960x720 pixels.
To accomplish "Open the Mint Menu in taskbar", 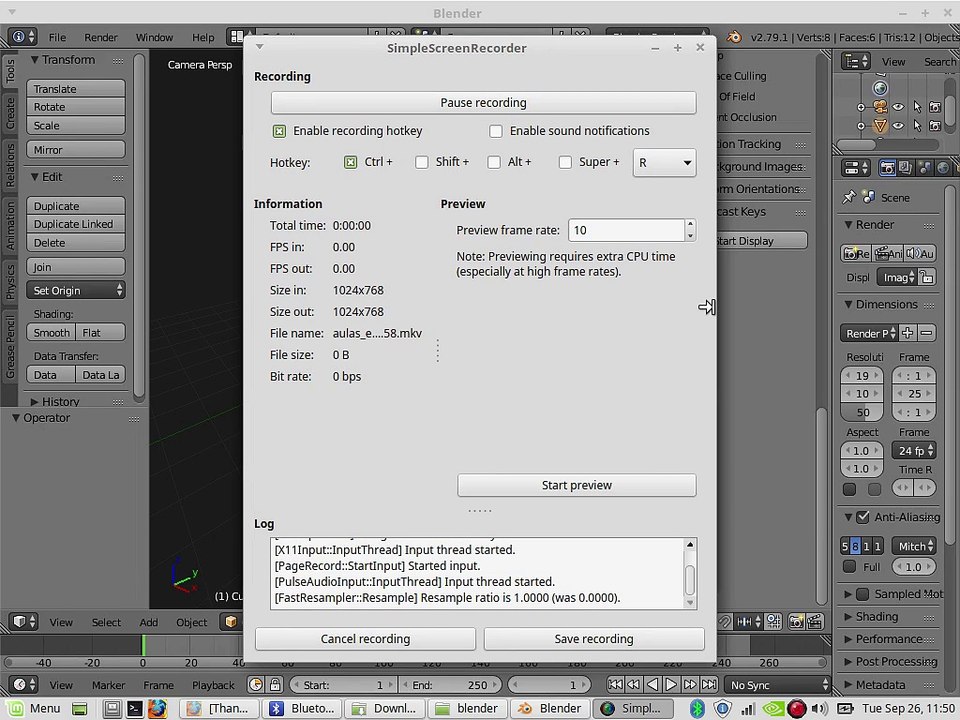I will [x=34, y=709].
